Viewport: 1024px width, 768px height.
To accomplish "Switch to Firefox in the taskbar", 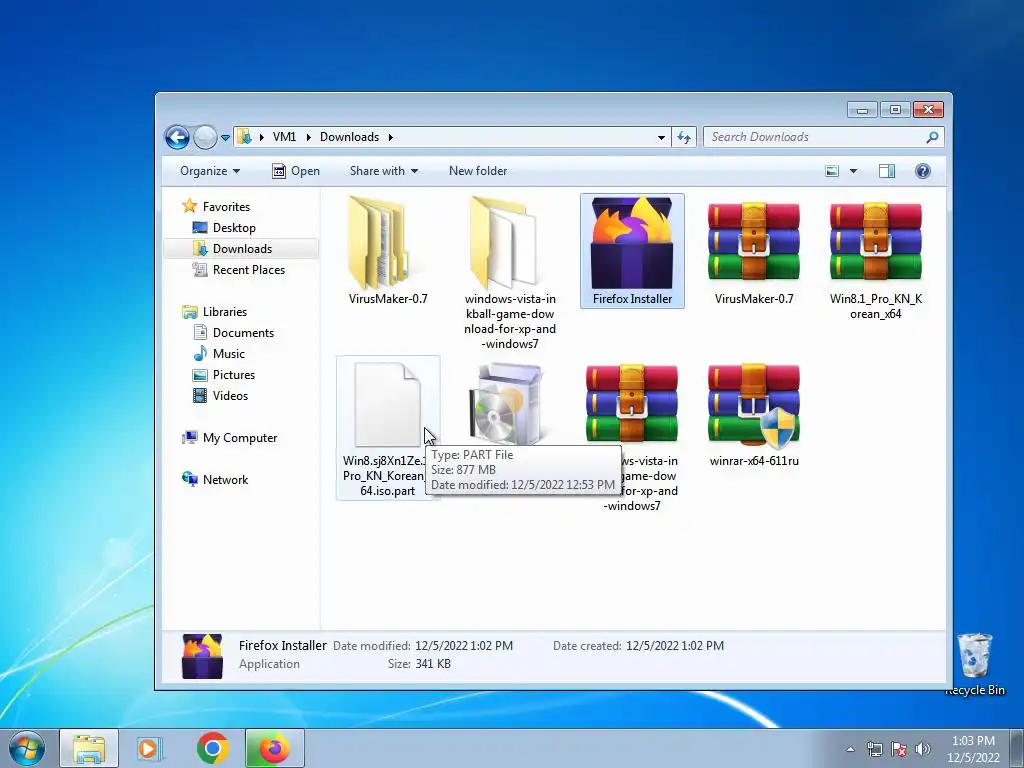I will [274, 748].
